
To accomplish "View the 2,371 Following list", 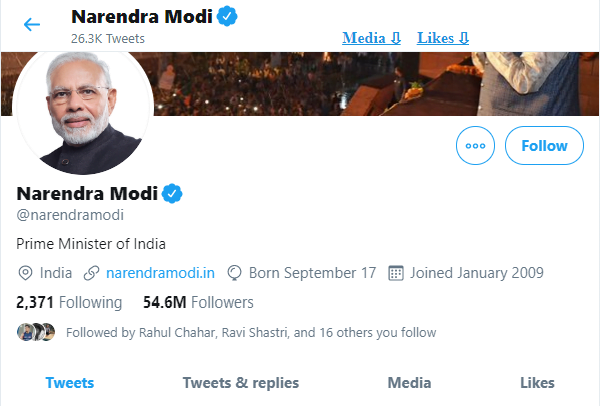I will coord(69,302).
